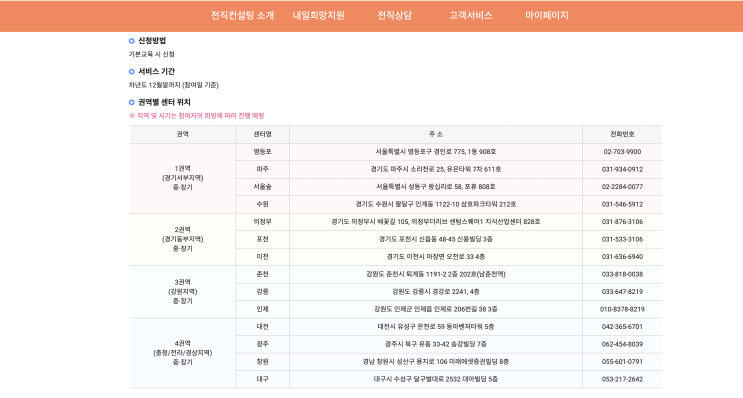
Task: Select the 2권역 (경기동부지역) cell
Action: tap(182, 239)
